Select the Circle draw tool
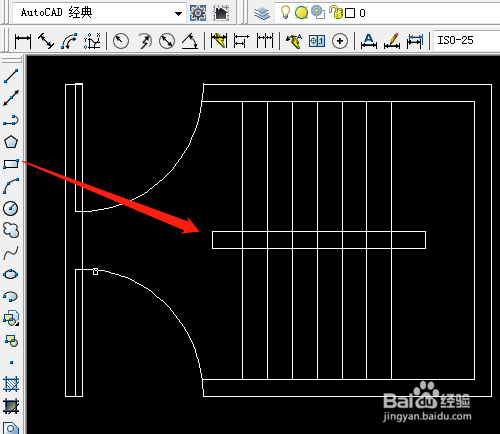This screenshot has height=434, width=500. [x=11, y=208]
